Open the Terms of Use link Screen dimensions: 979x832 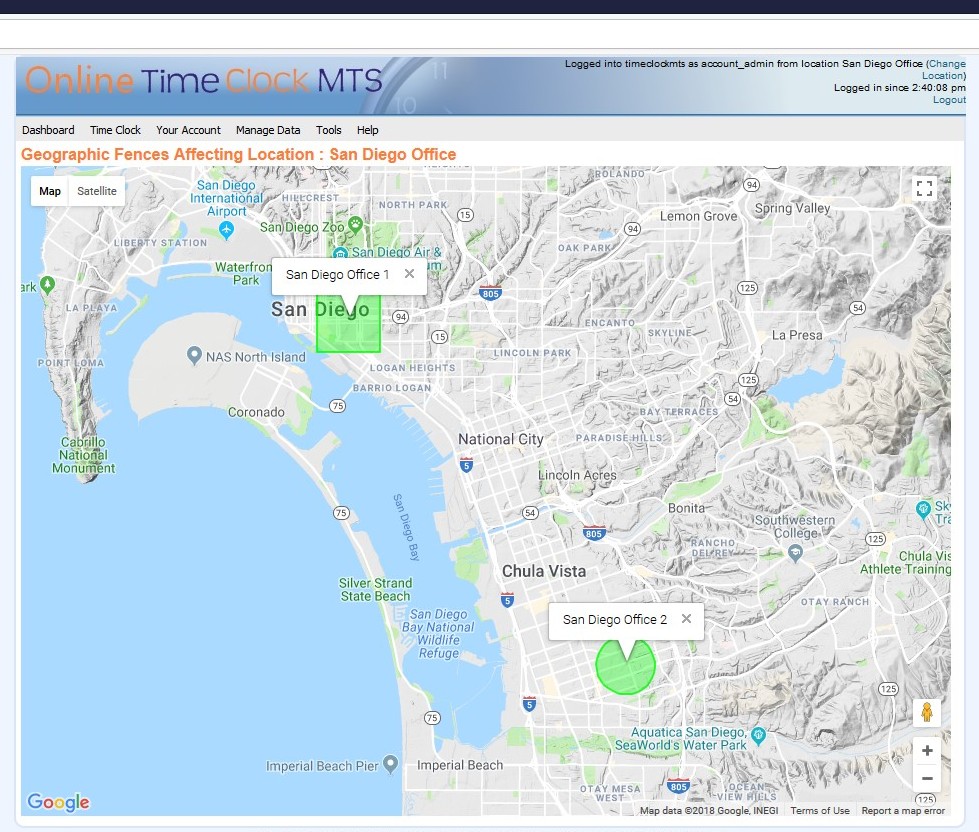pyautogui.click(x=820, y=810)
